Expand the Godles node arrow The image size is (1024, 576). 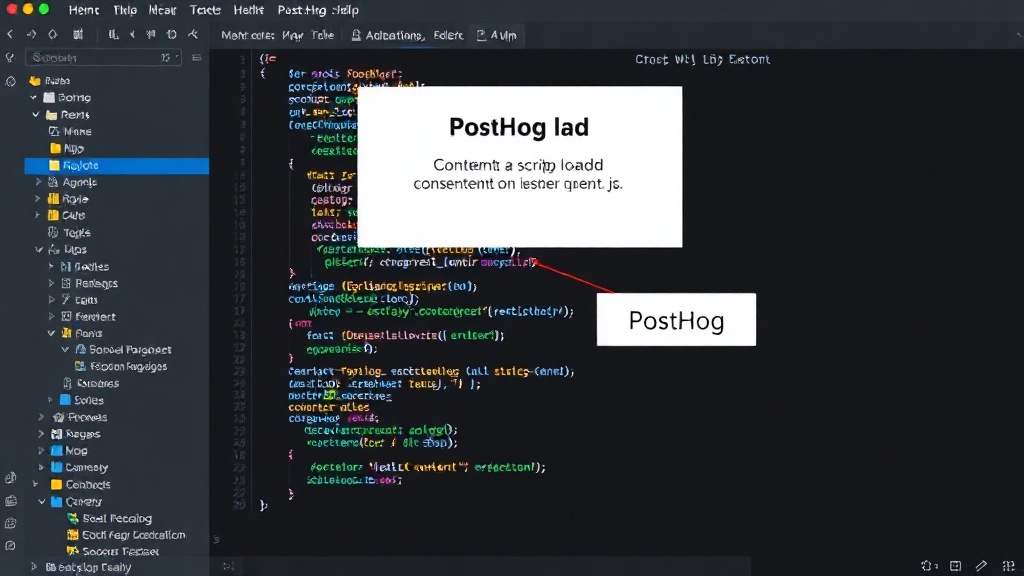click(x=51, y=266)
